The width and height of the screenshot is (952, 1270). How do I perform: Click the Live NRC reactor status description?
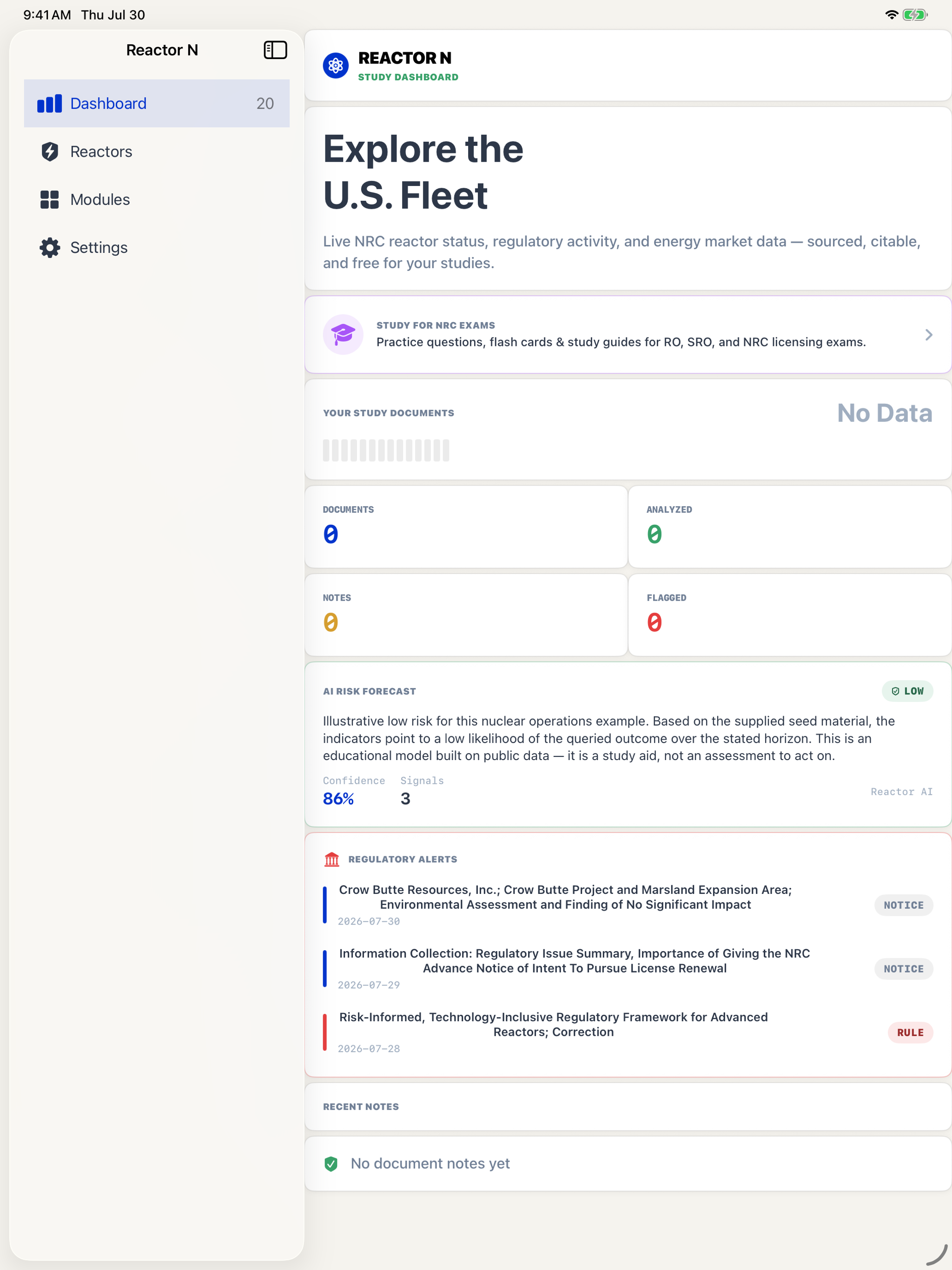622,252
